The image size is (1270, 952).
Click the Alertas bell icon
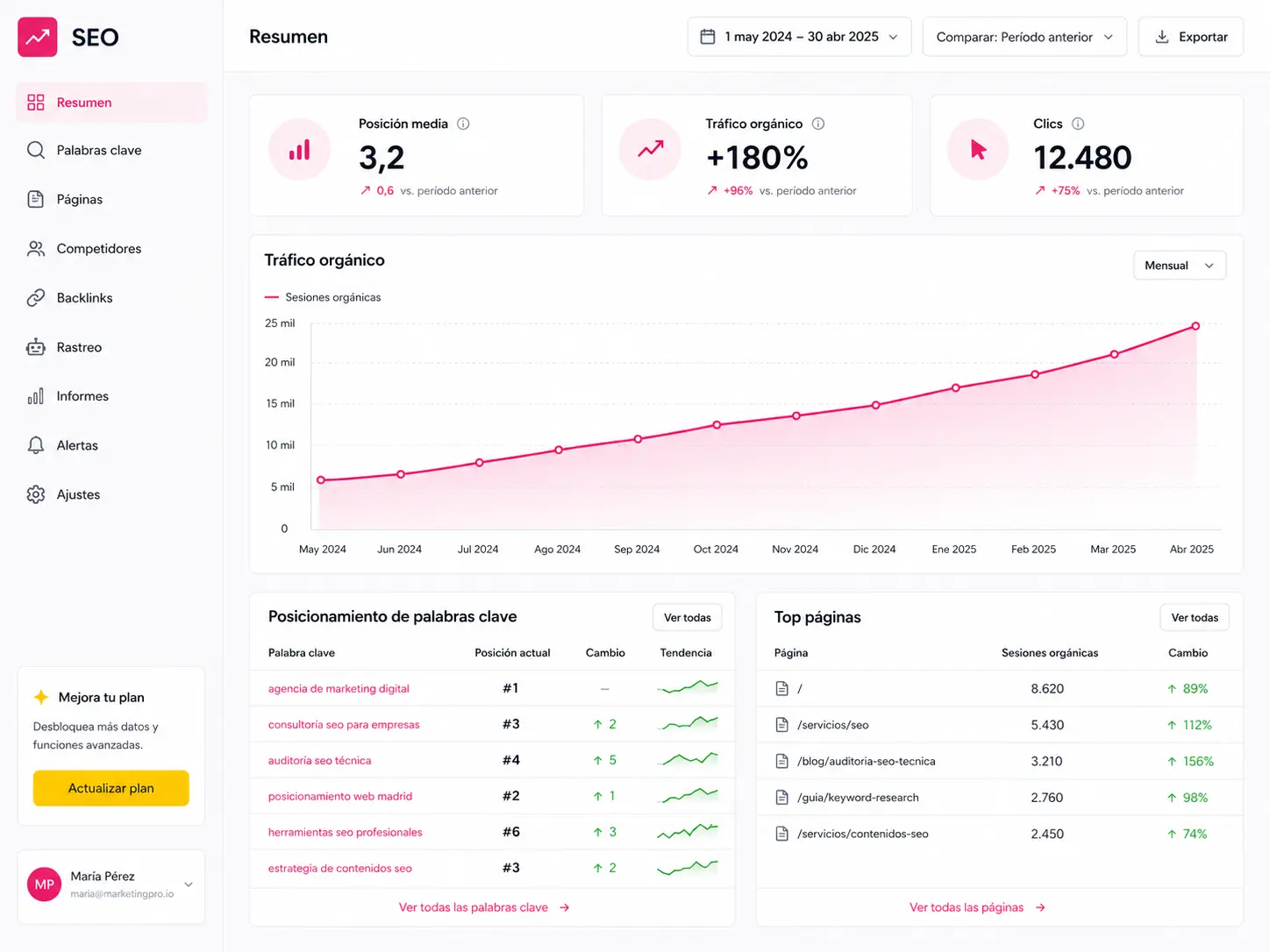click(36, 445)
